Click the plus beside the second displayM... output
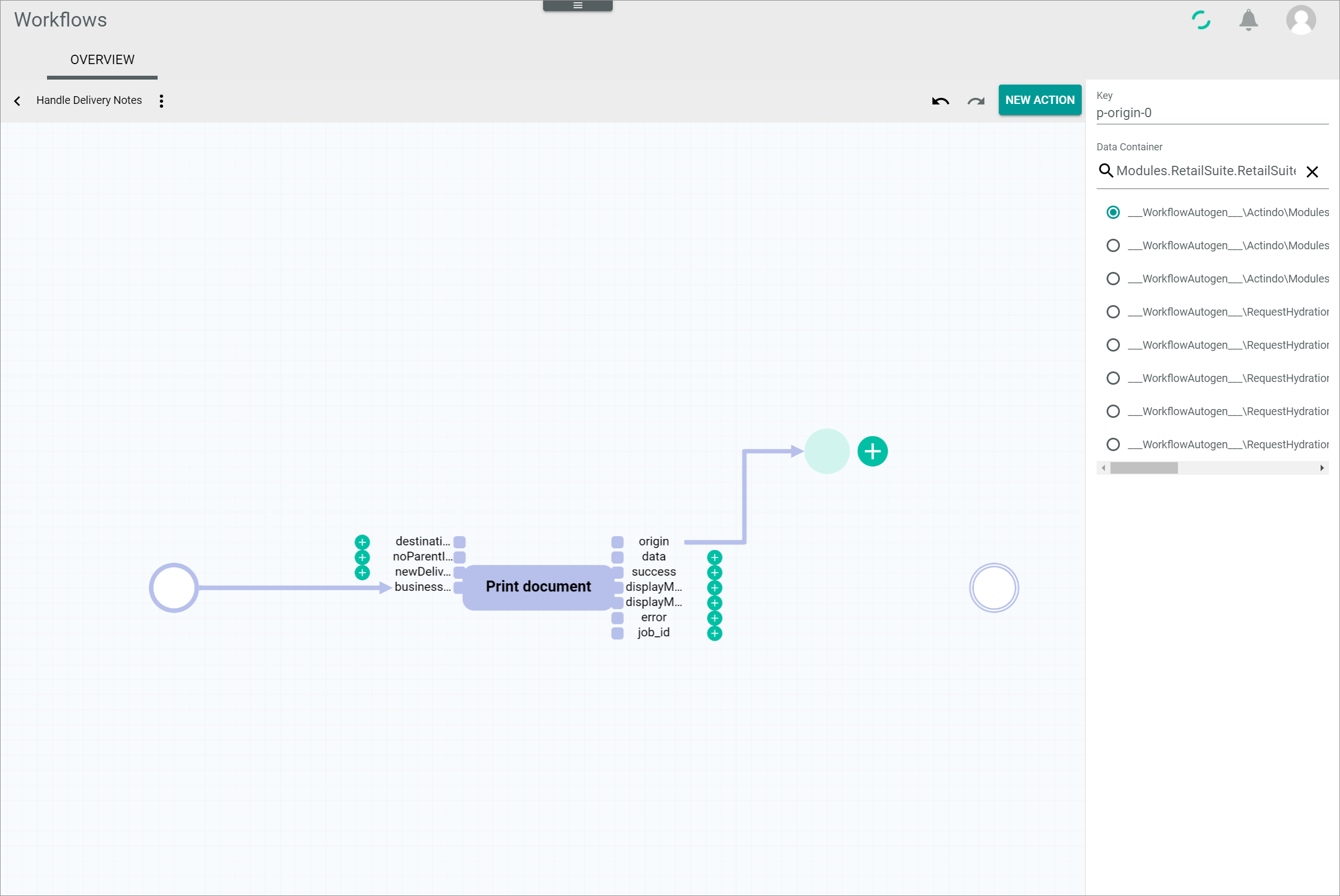The width and height of the screenshot is (1340, 896). (714, 602)
